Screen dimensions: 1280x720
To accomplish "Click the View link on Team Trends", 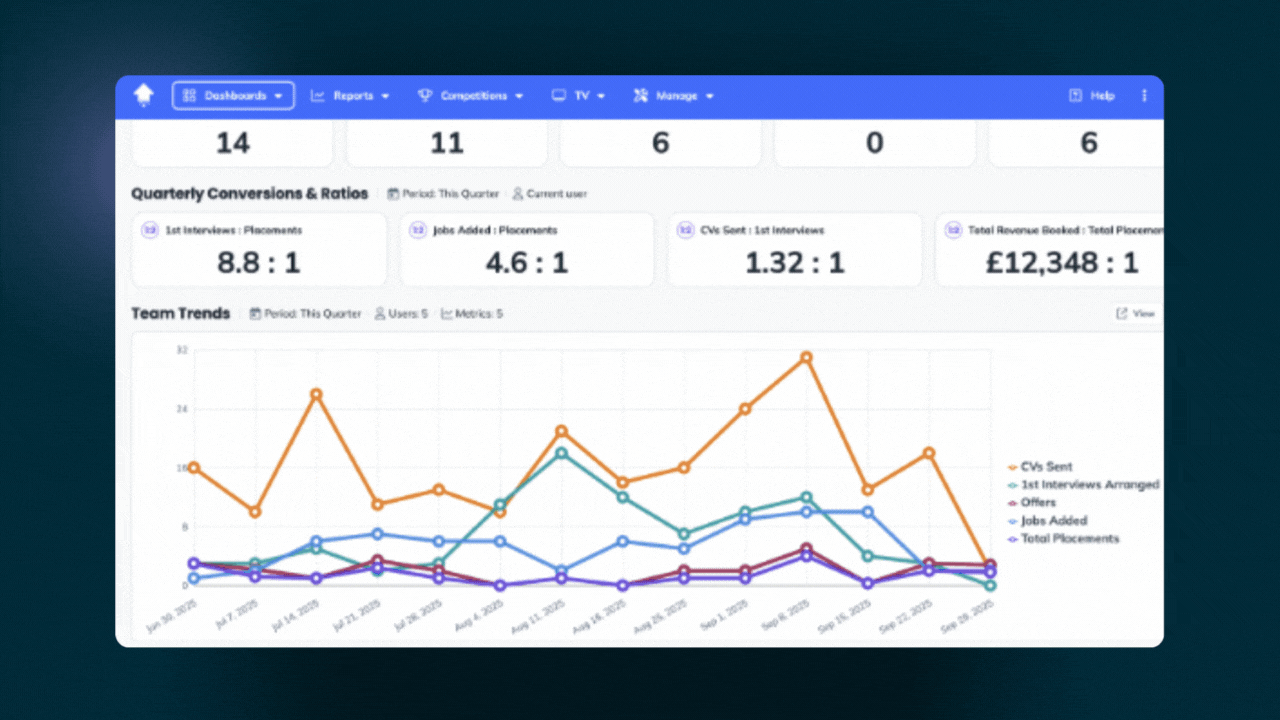I will point(1137,313).
